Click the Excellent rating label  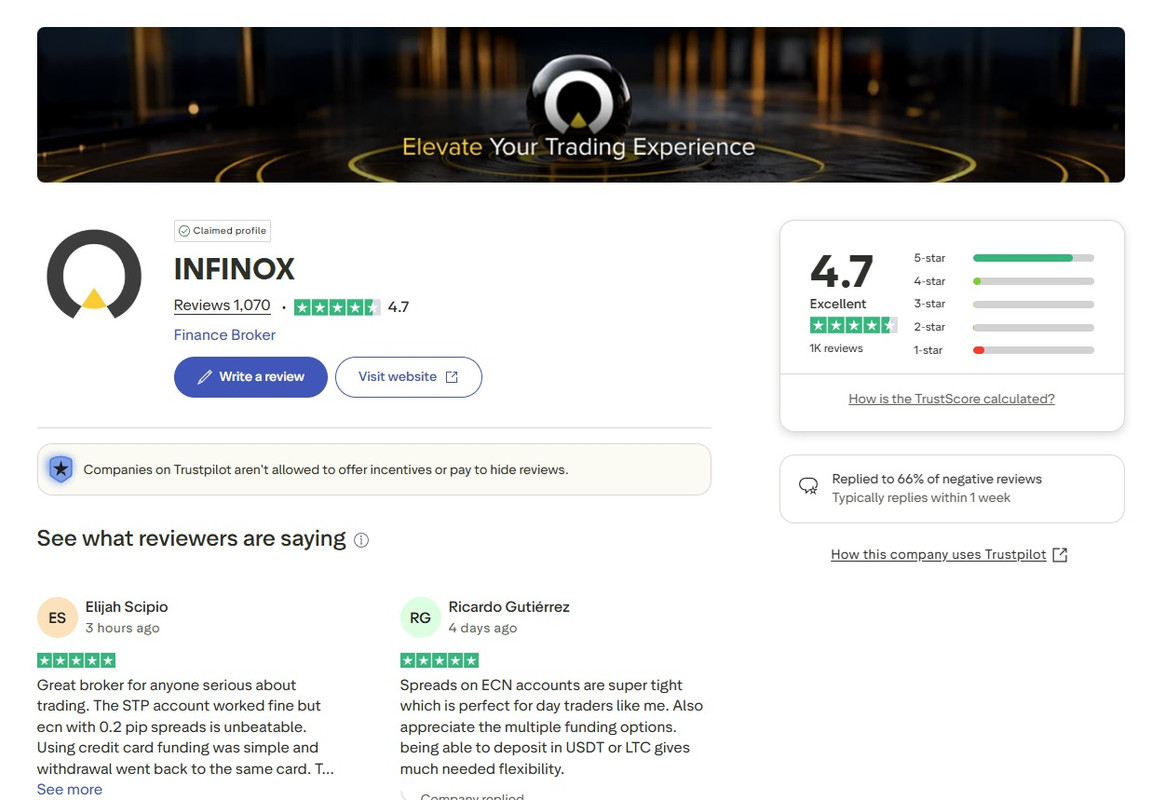838,304
